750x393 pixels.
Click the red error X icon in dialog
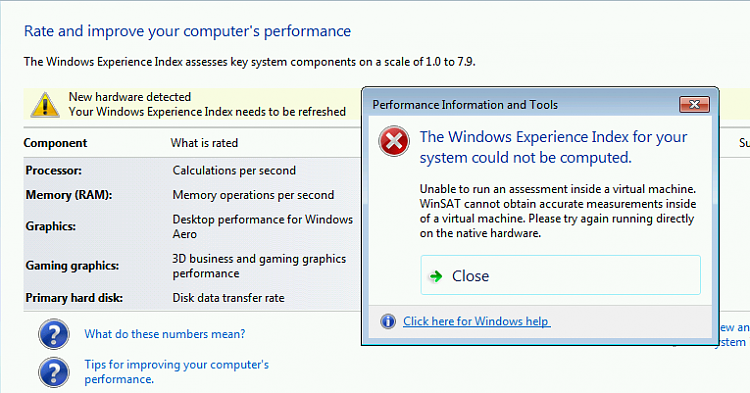394,141
